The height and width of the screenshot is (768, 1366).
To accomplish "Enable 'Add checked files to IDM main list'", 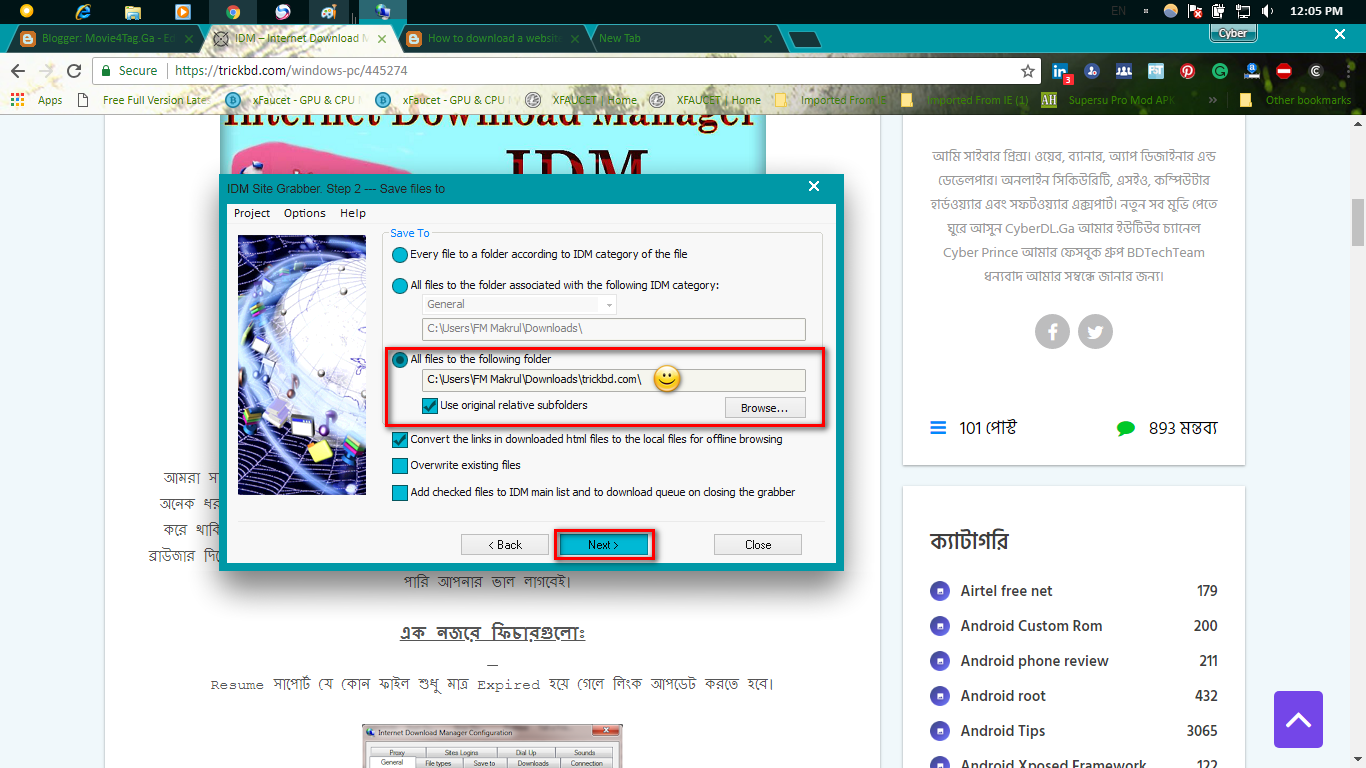I will click(400, 492).
